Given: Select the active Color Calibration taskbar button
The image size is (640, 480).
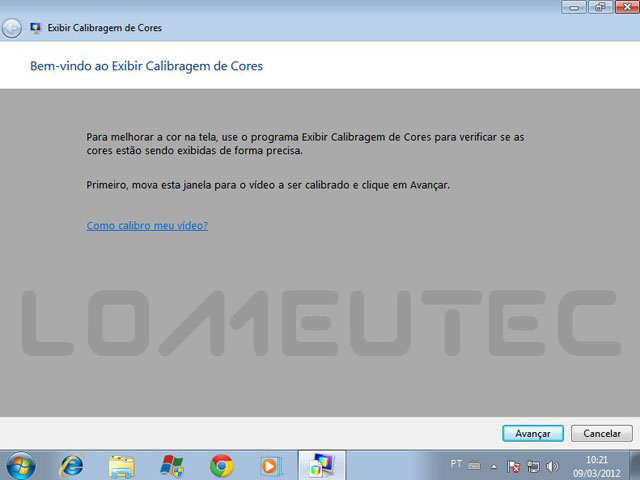Looking at the screenshot, I should coord(322,465).
